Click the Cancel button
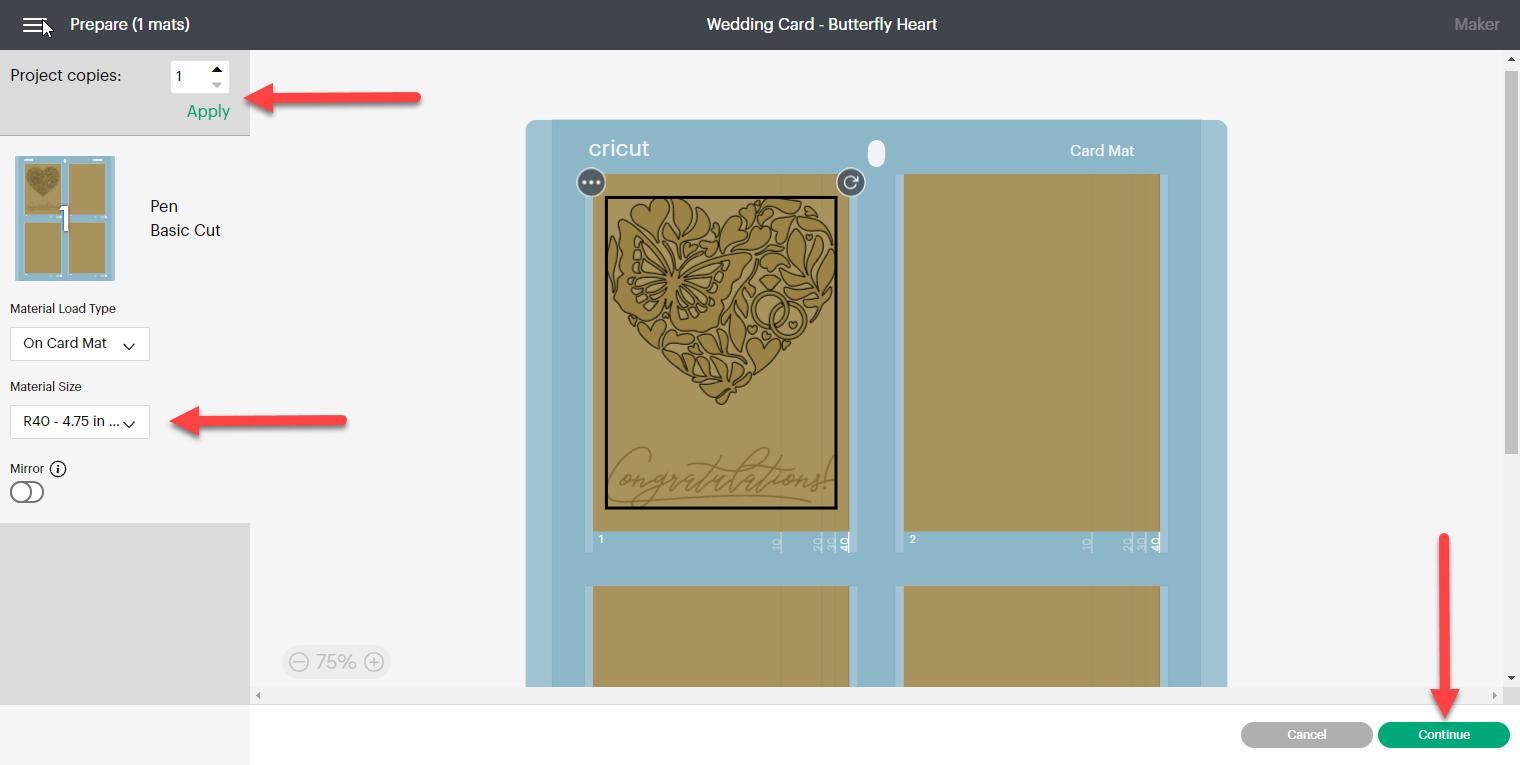Image resolution: width=1520 pixels, height=765 pixels. (1306, 735)
